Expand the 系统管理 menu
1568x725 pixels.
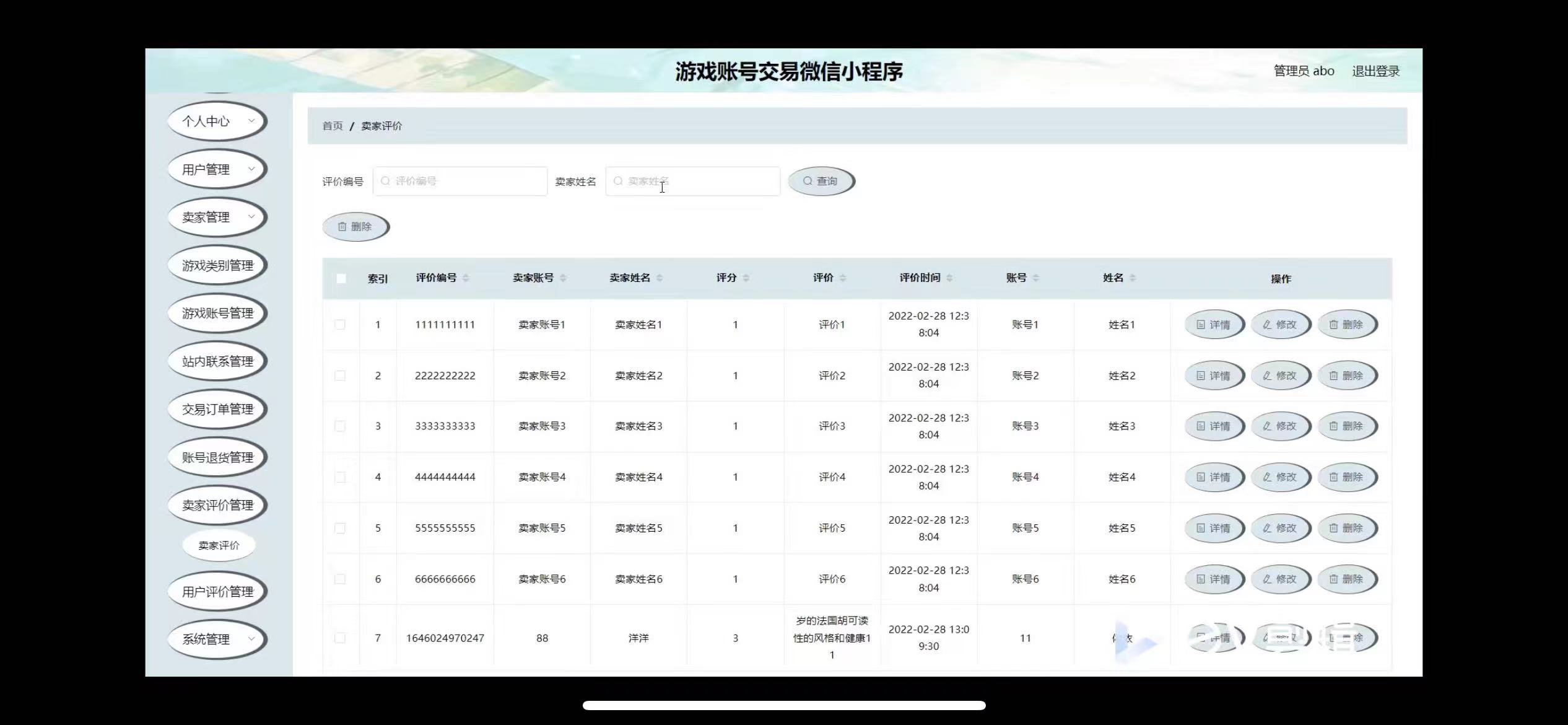(x=217, y=639)
